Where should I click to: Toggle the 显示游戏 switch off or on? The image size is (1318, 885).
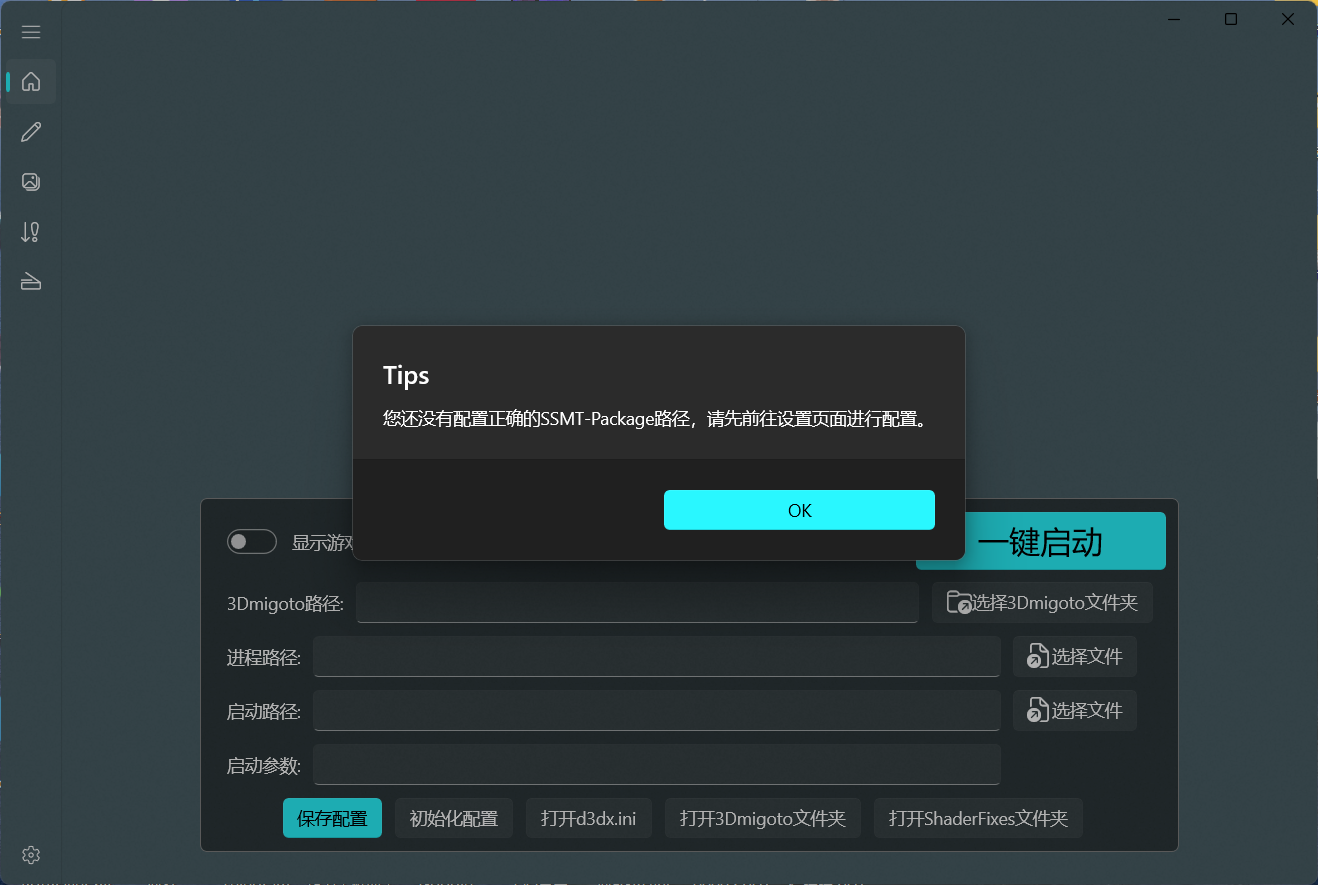pos(251,541)
